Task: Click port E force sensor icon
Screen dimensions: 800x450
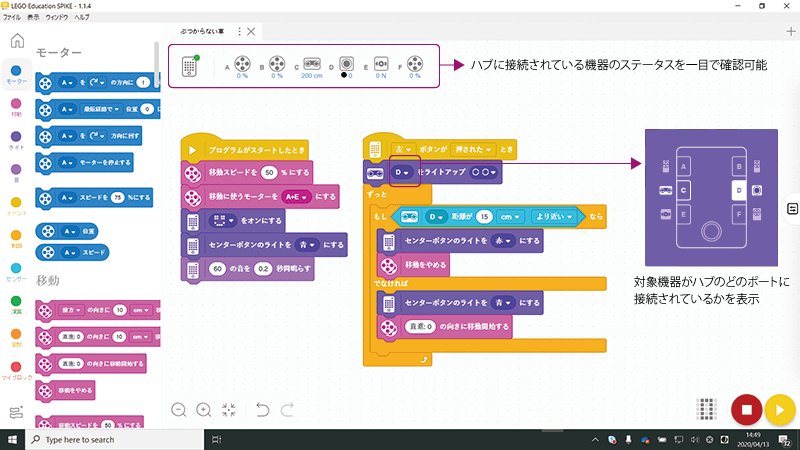Action: pyautogui.click(x=381, y=64)
